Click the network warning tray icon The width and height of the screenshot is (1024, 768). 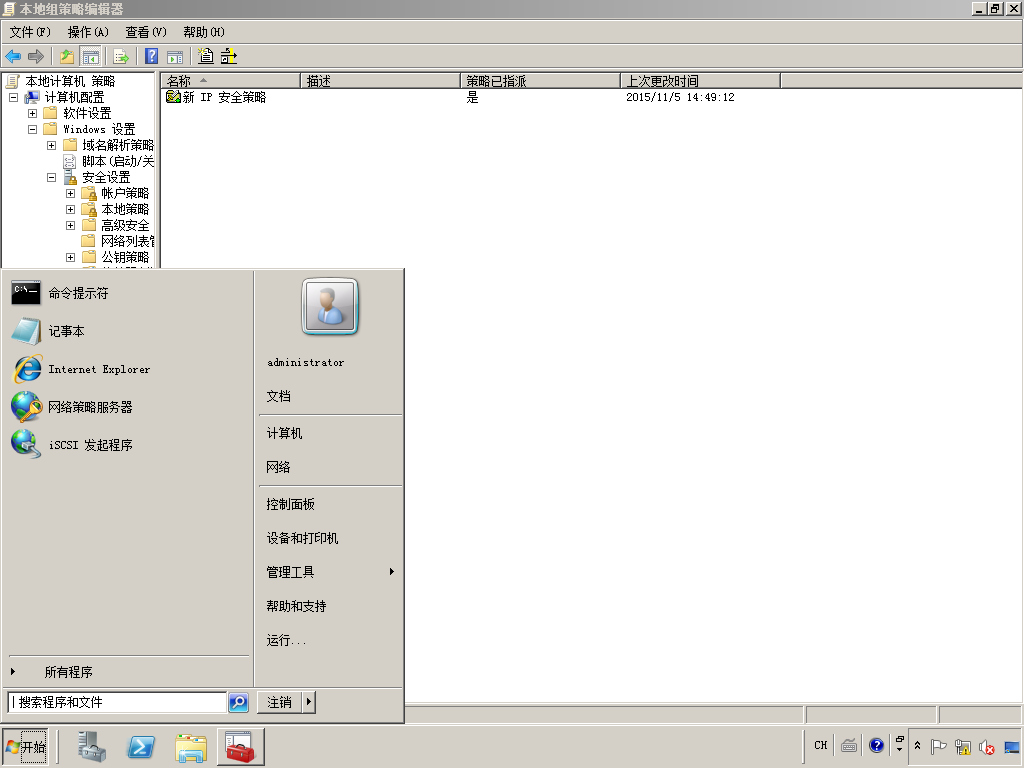coord(963,746)
